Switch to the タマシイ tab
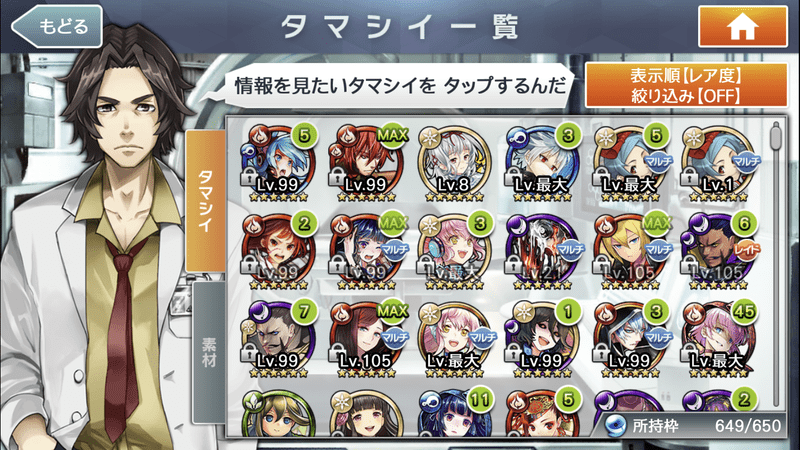The height and width of the screenshot is (450, 800). (x=205, y=201)
